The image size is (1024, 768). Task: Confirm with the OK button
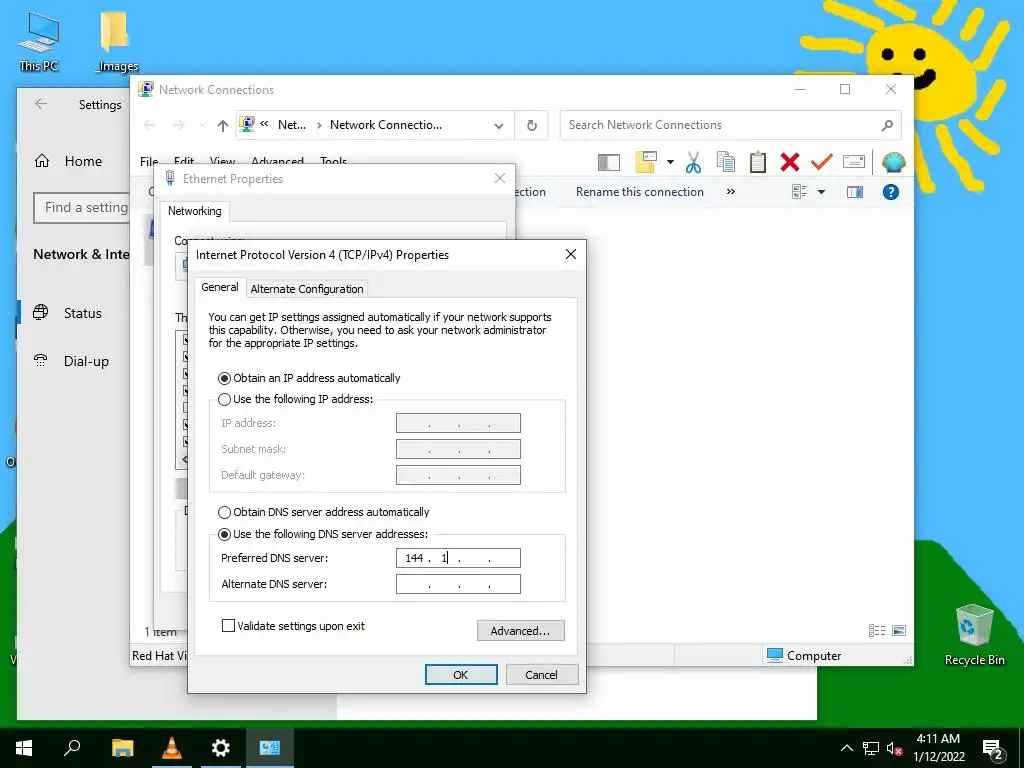pos(461,675)
